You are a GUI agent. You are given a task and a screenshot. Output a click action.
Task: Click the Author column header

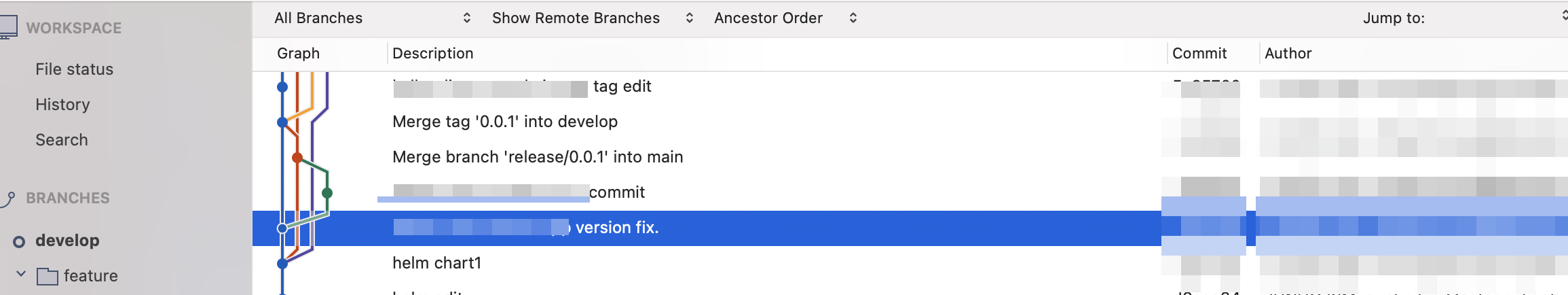coord(1288,54)
